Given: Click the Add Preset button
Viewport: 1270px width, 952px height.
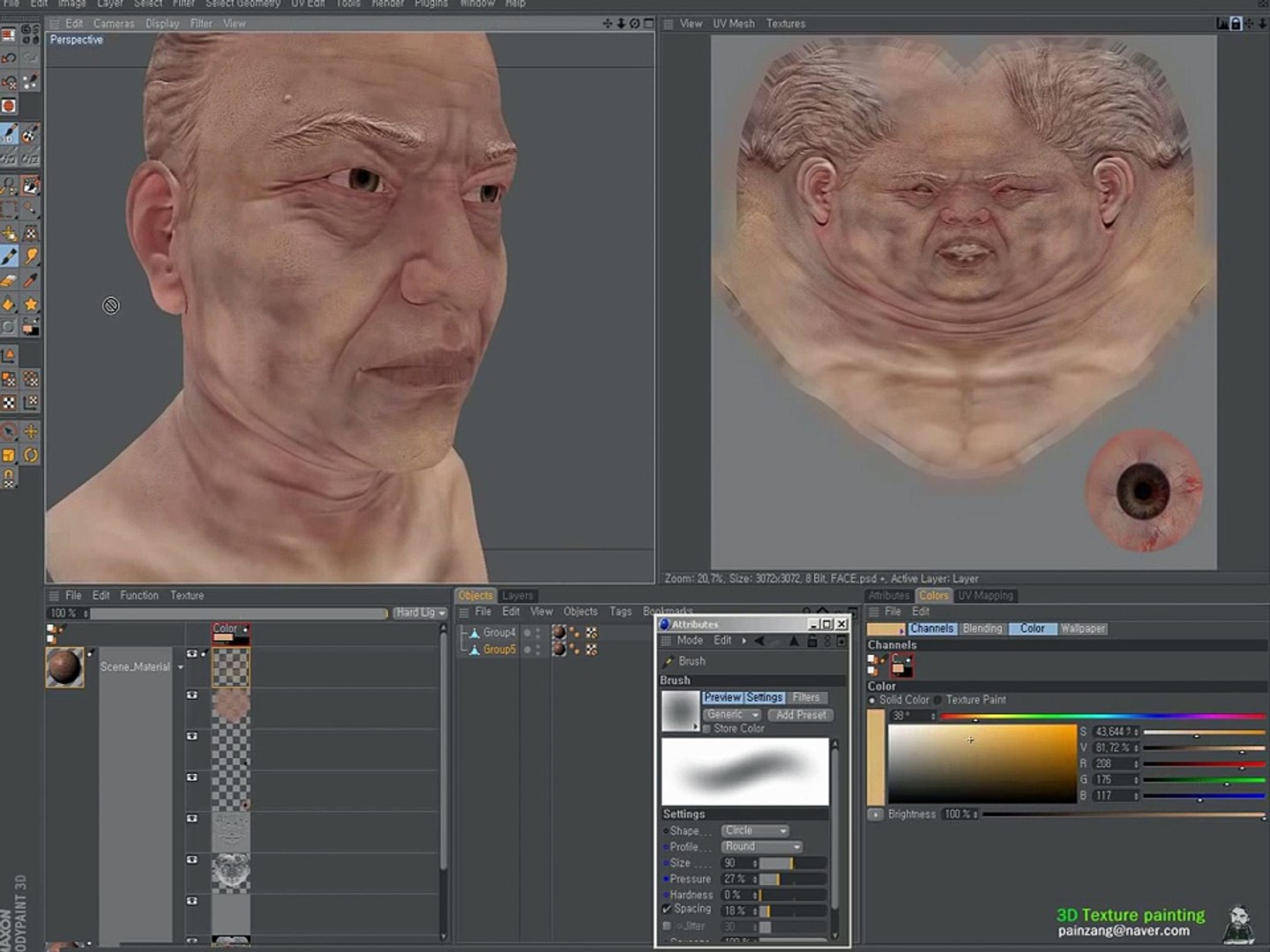Looking at the screenshot, I should point(801,715).
